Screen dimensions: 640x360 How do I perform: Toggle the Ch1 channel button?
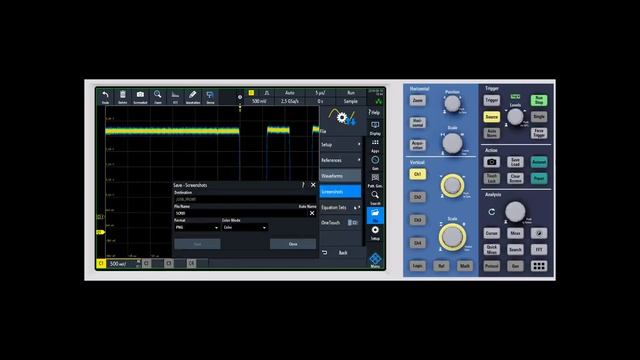[x=417, y=174]
